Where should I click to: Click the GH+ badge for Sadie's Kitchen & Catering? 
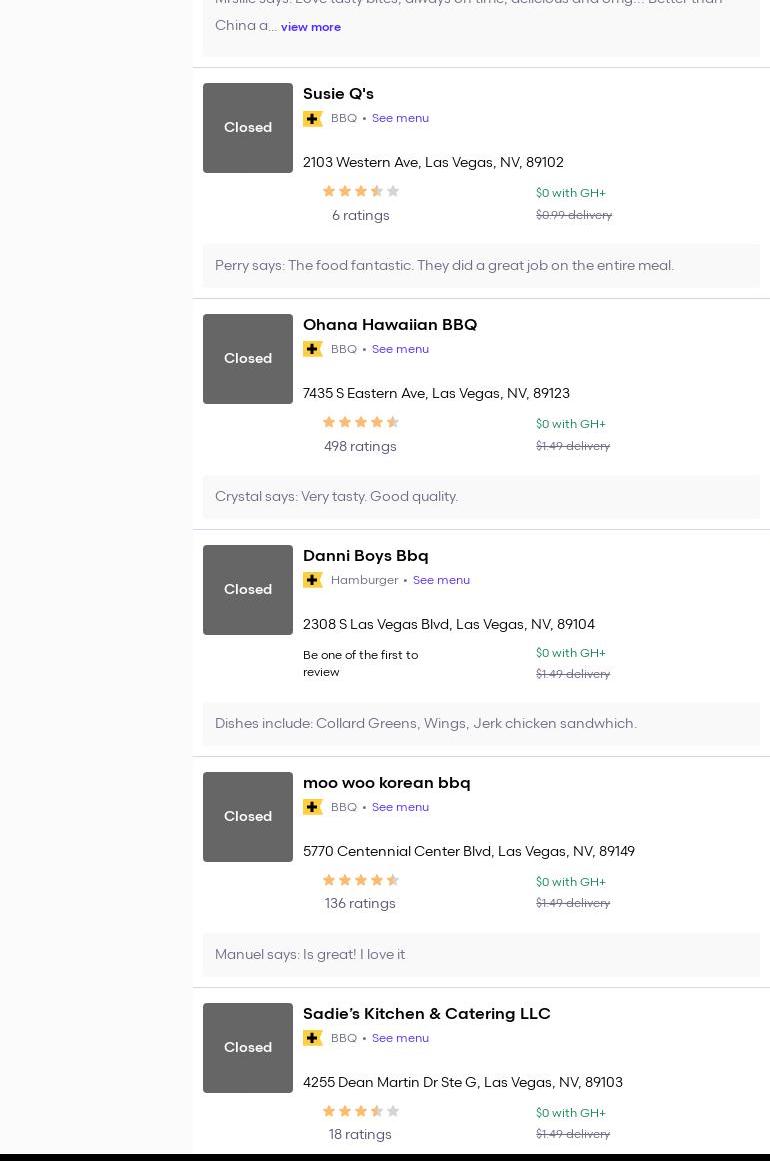[x=313, y=1038]
